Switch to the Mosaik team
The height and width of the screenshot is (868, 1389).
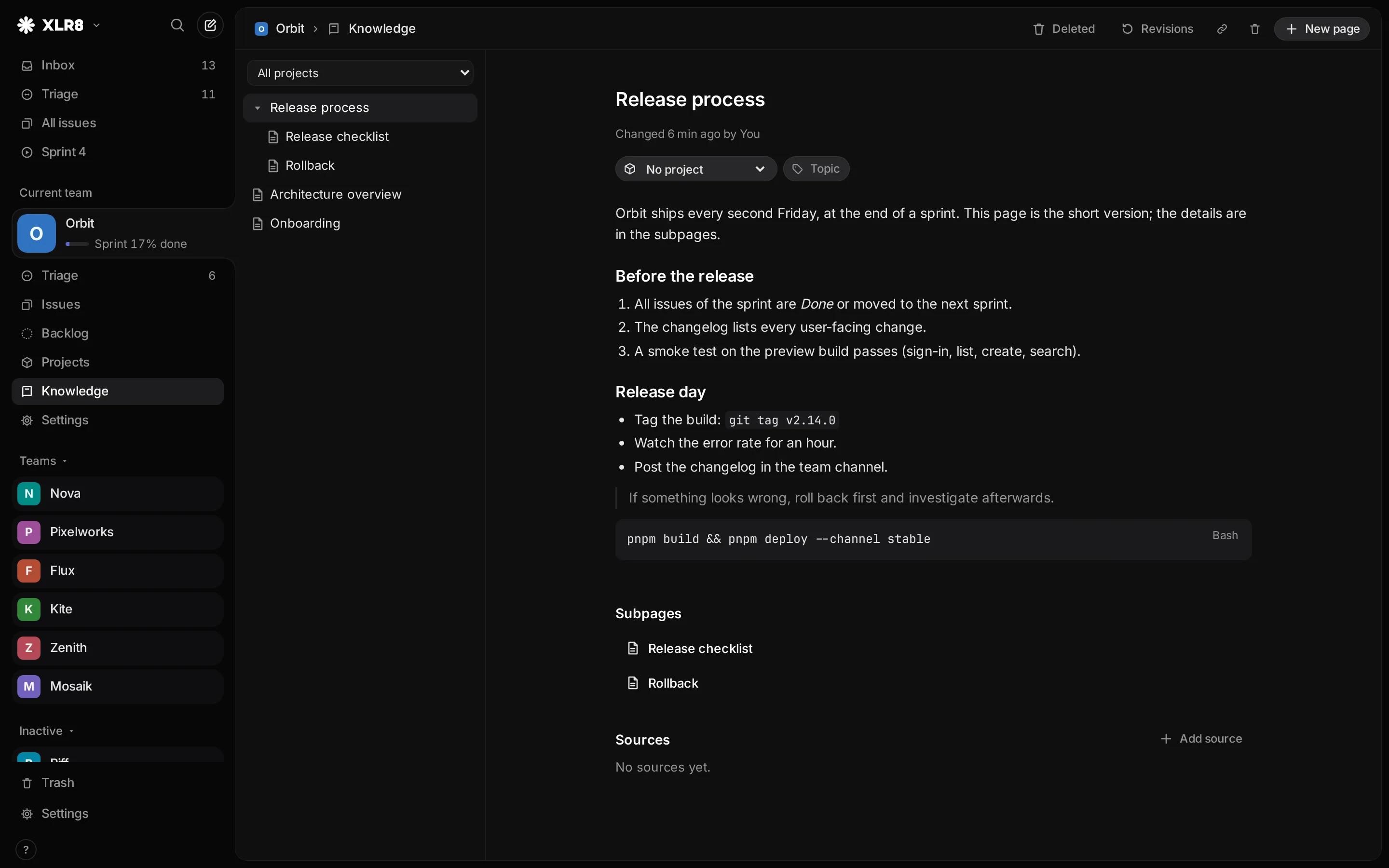tap(118, 687)
